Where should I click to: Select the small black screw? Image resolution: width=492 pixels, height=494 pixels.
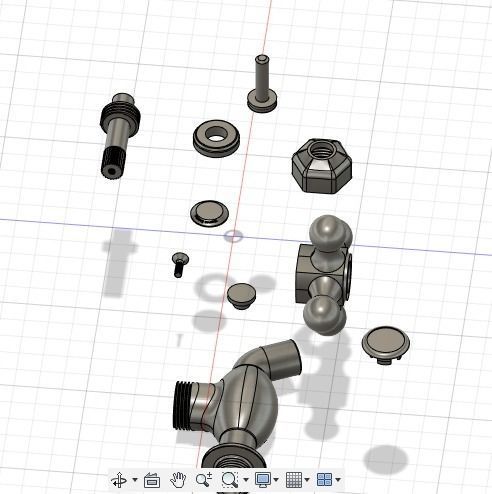(x=180, y=265)
